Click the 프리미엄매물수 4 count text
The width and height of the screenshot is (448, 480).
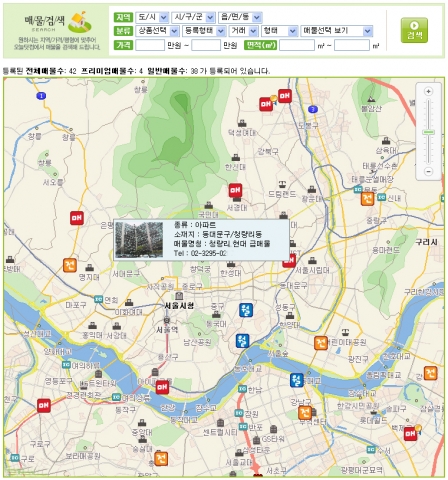coord(112,71)
